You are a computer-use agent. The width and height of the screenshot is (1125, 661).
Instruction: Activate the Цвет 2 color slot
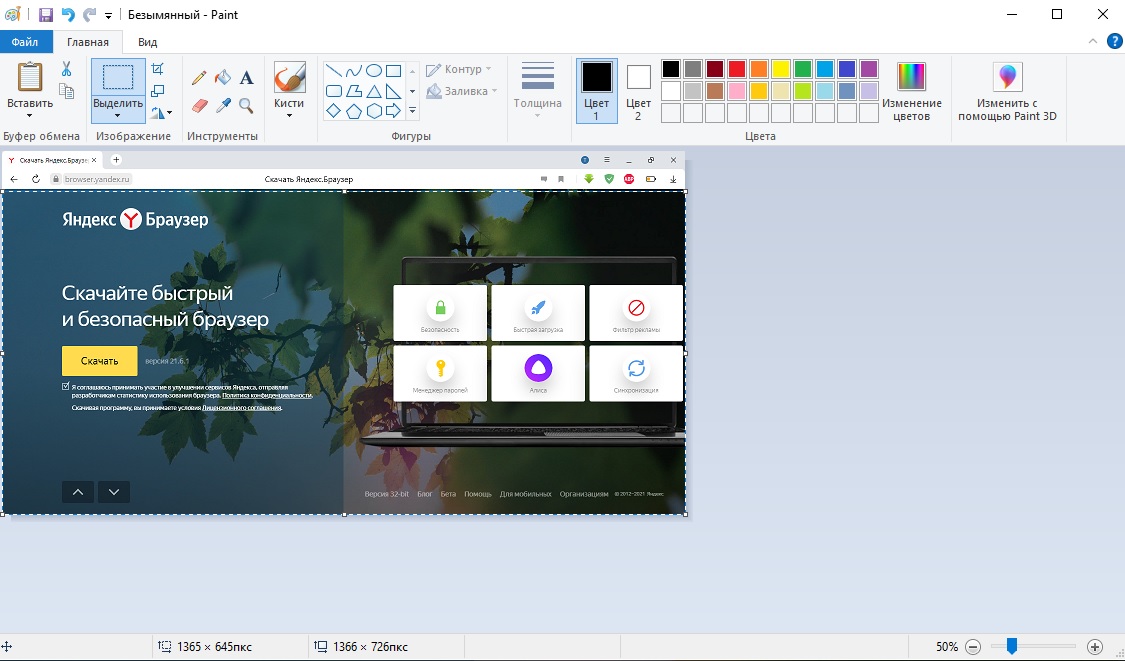tap(638, 90)
